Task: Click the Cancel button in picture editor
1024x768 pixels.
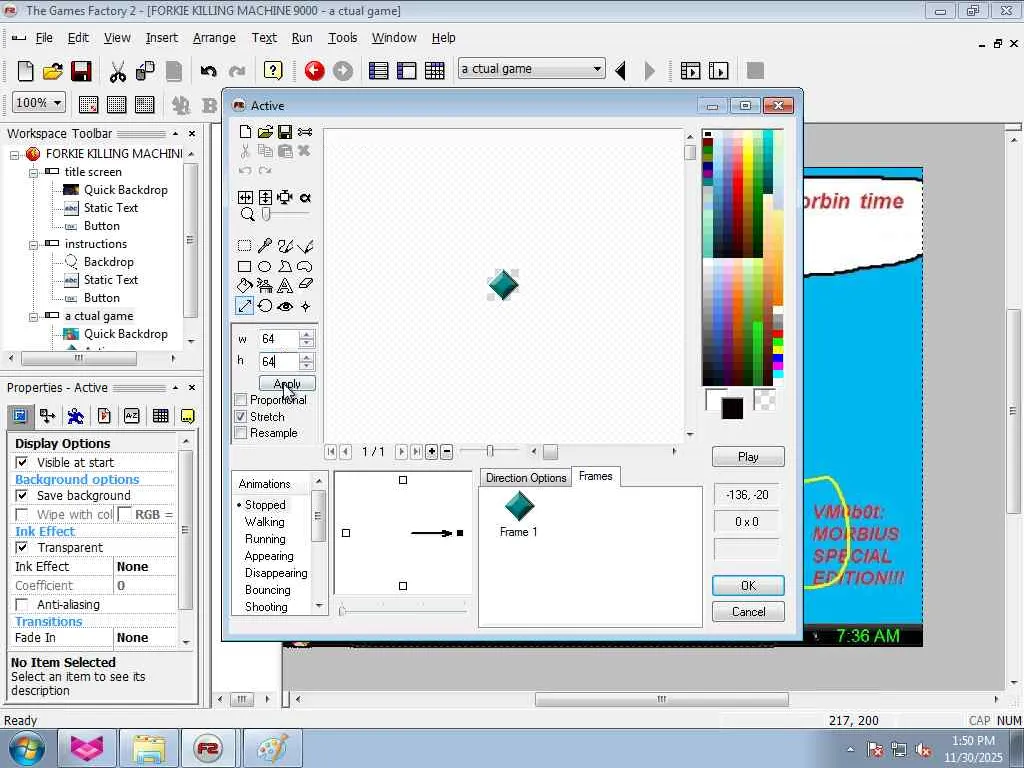Action: pyautogui.click(x=748, y=612)
